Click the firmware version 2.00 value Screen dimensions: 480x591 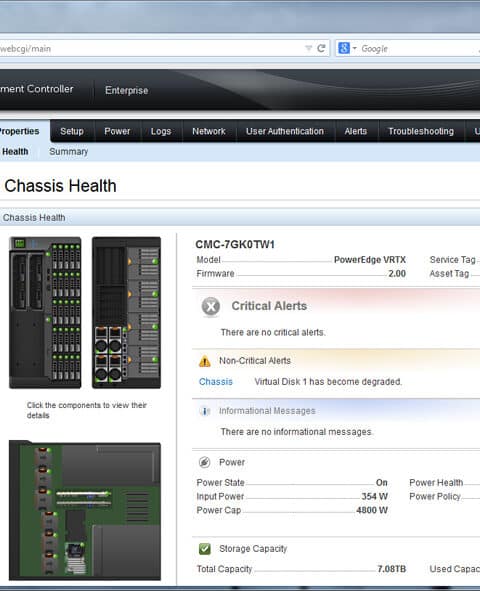(397, 274)
